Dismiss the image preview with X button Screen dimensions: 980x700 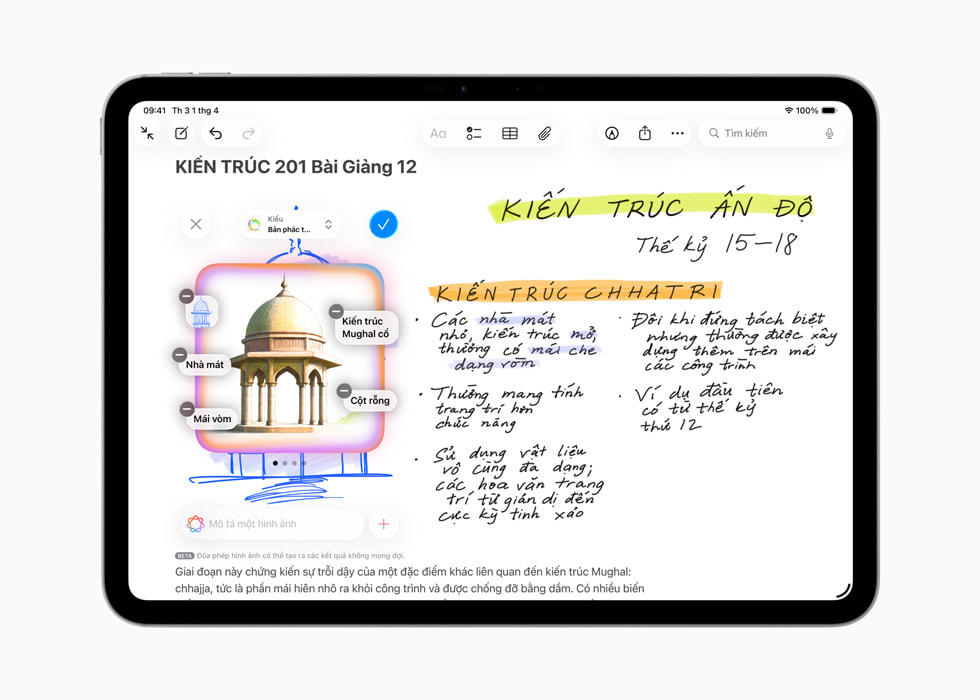coord(195,224)
